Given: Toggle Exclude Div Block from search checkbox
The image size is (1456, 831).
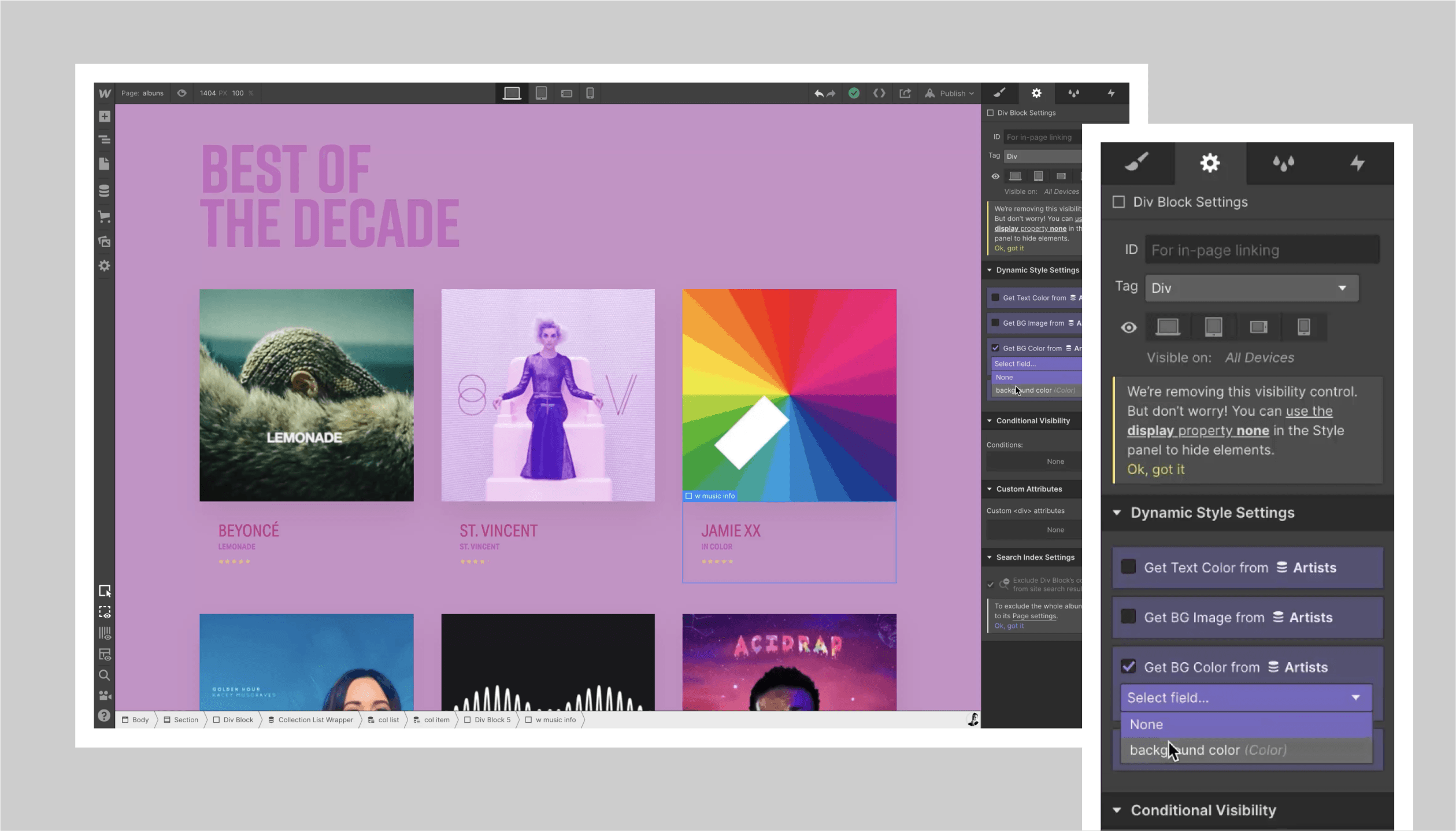Looking at the screenshot, I should pyautogui.click(x=990, y=585).
